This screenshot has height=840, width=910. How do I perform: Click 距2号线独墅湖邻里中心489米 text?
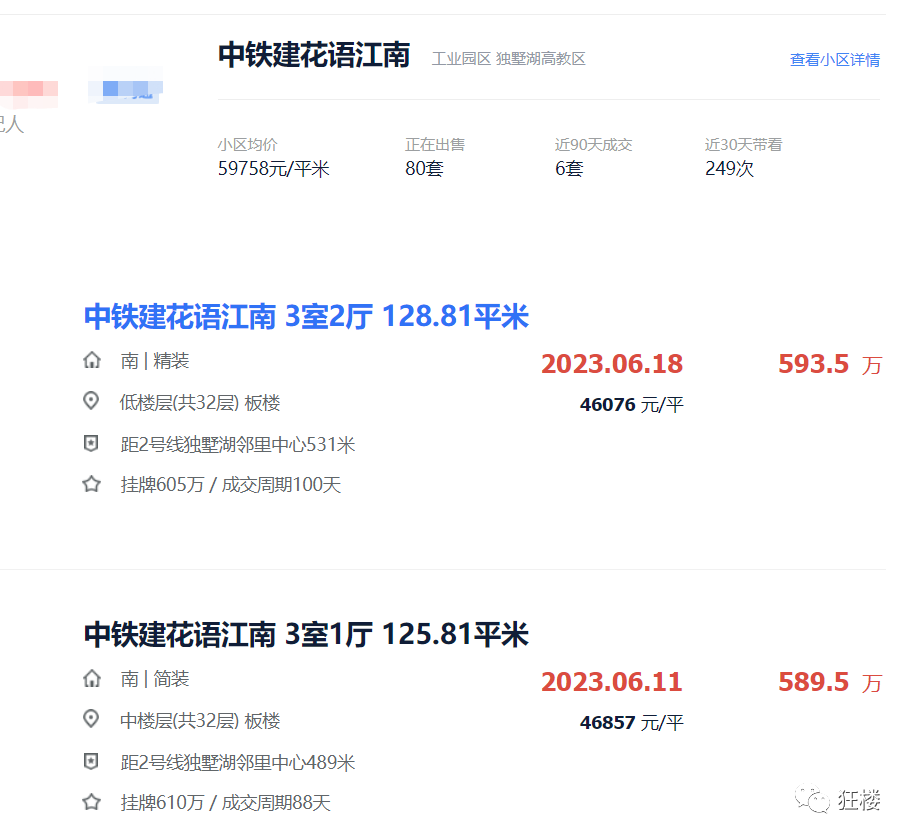tap(237, 763)
